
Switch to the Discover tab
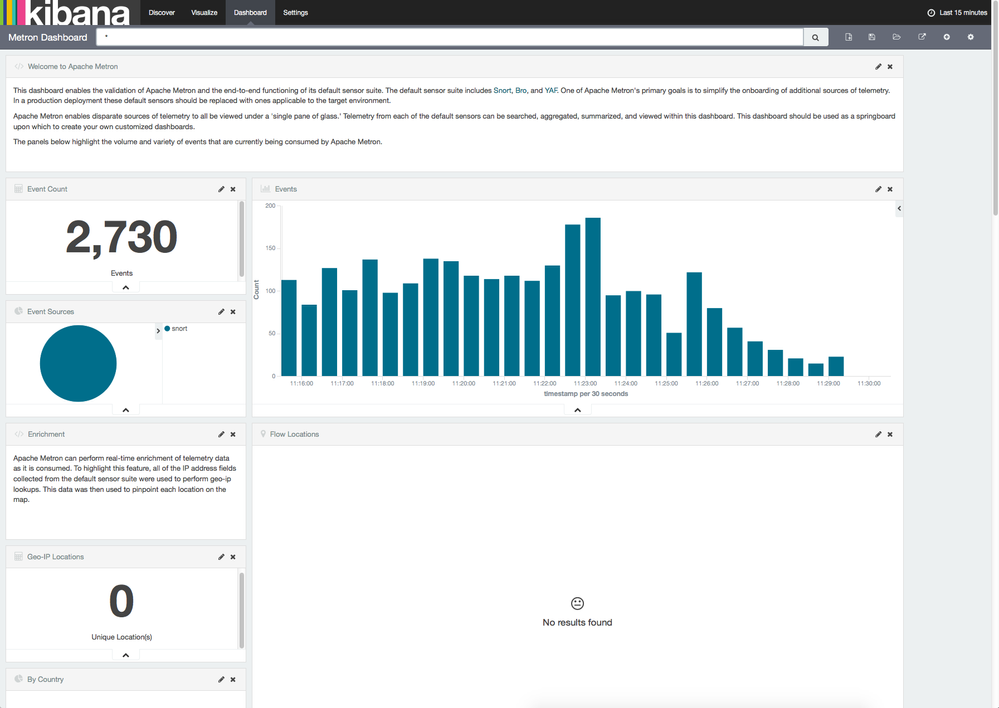162,13
